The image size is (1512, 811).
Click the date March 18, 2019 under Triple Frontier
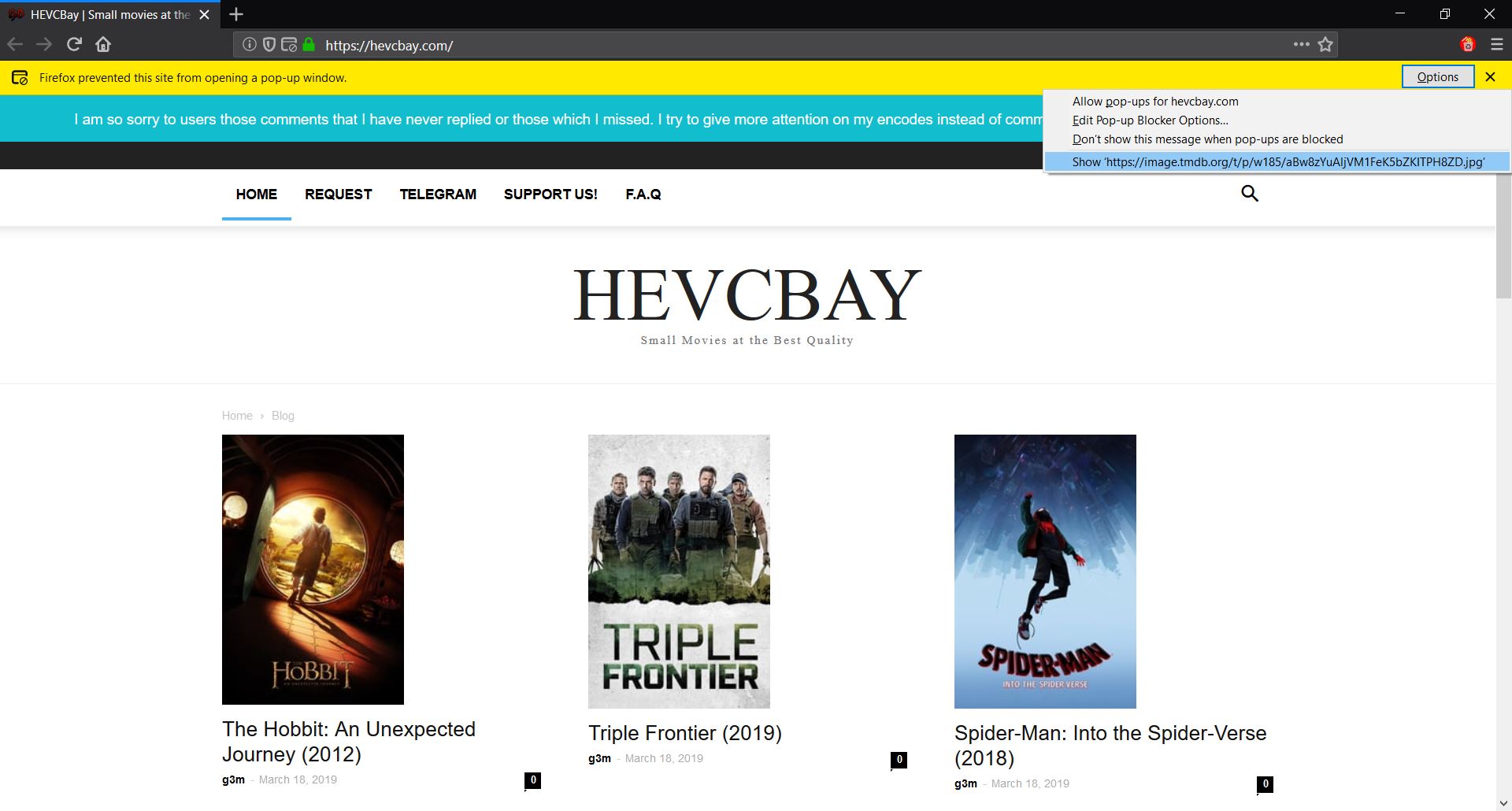664,758
